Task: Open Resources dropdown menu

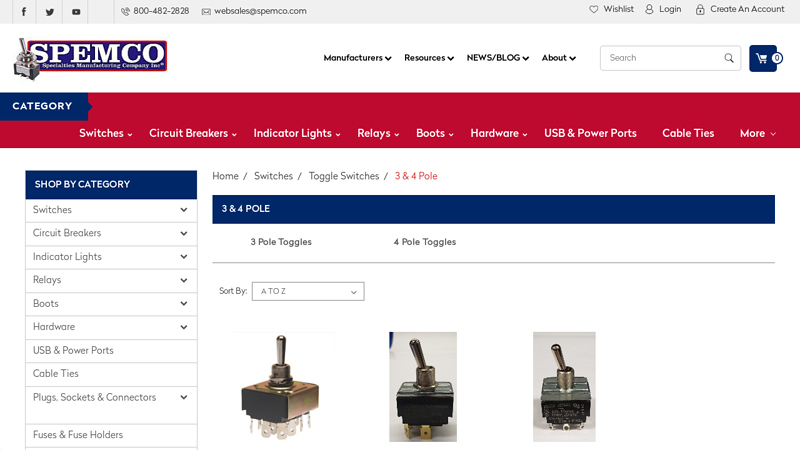Action: click(x=429, y=58)
